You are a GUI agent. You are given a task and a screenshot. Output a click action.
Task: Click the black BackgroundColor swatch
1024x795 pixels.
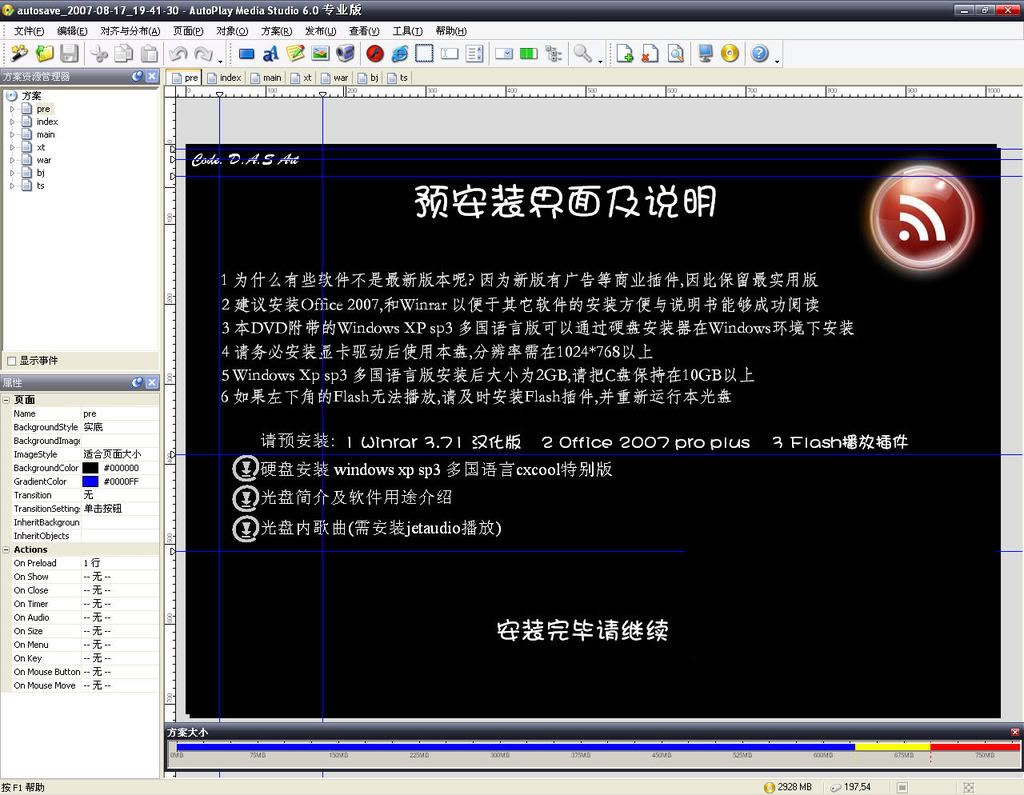point(90,468)
